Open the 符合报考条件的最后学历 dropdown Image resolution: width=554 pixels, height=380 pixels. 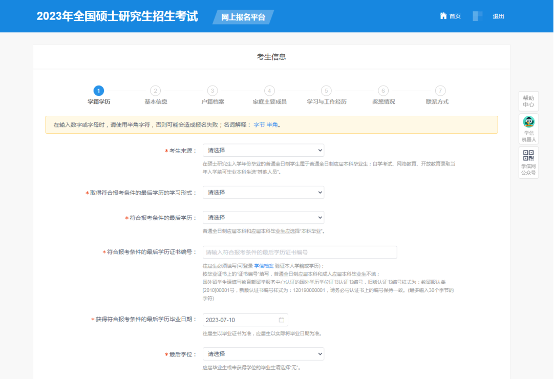click(x=264, y=217)
